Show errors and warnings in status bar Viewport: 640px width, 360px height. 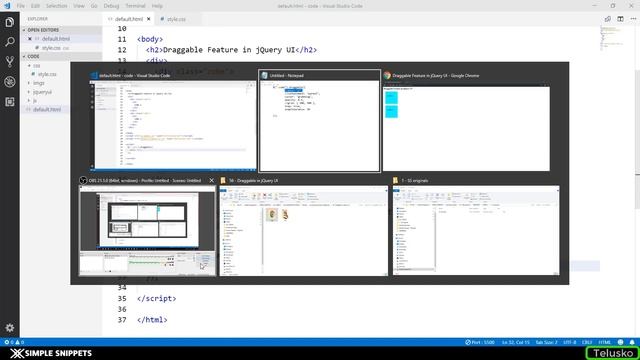click(x=14, y=342)
